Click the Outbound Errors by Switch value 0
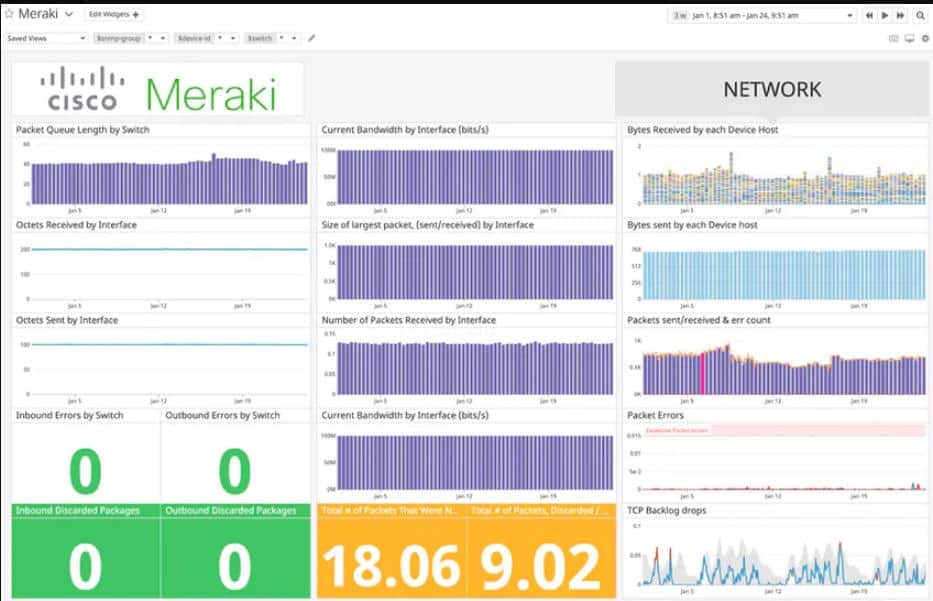The width and height of the screenshot is (933, 601). (234, 470)
